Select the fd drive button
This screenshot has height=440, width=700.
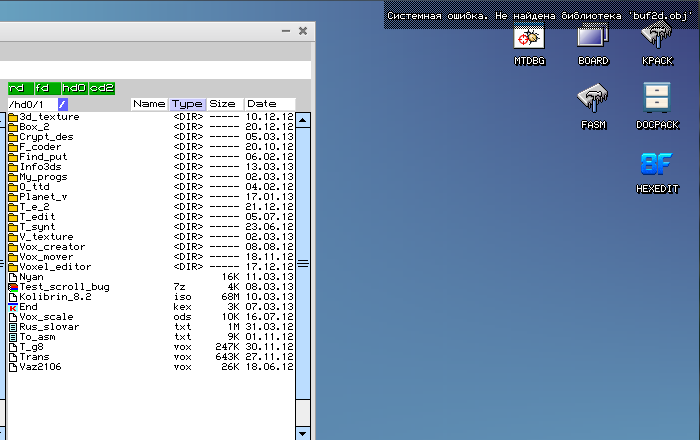(45, 88)
